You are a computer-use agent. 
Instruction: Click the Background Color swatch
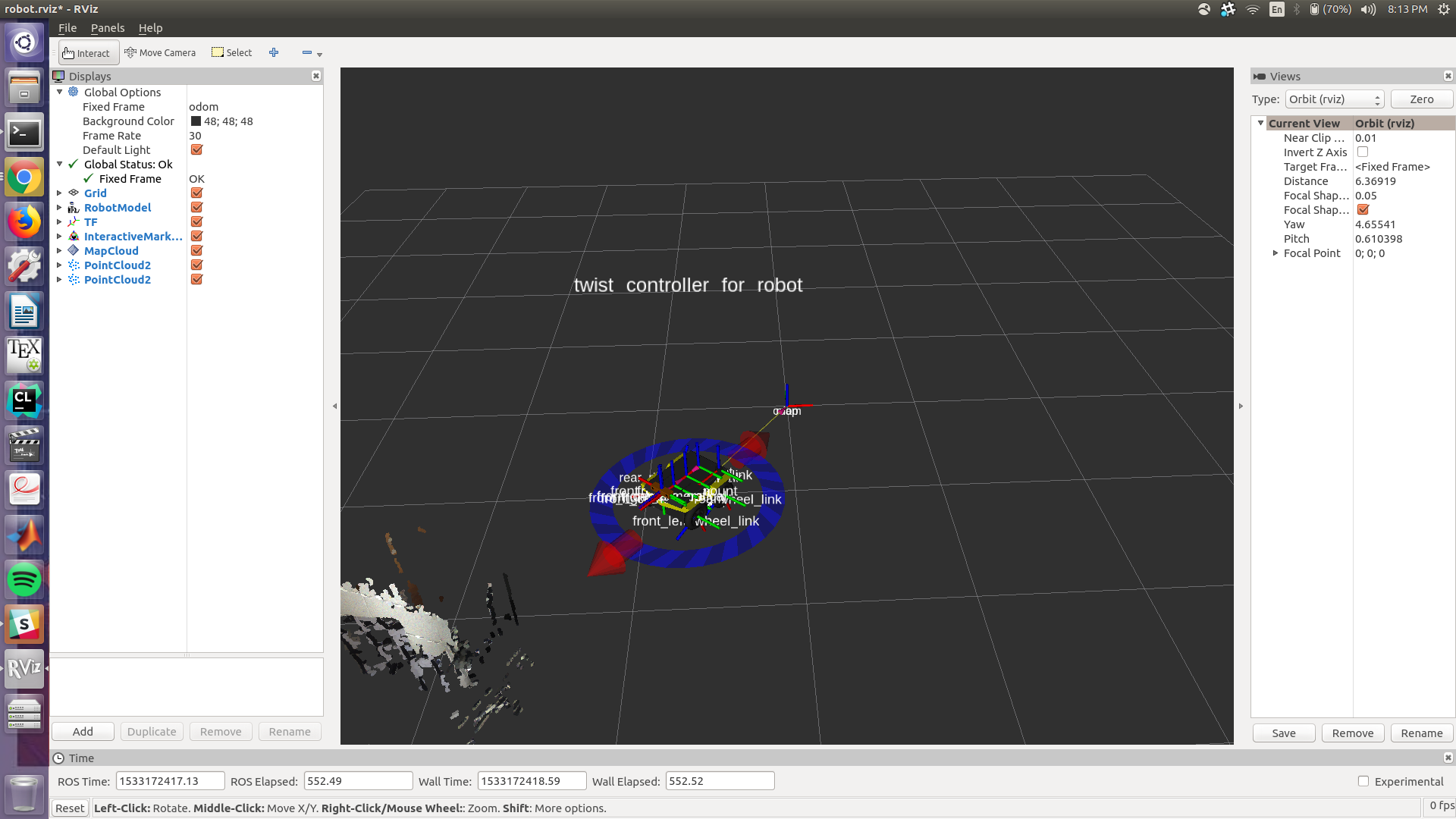(196, 121)
